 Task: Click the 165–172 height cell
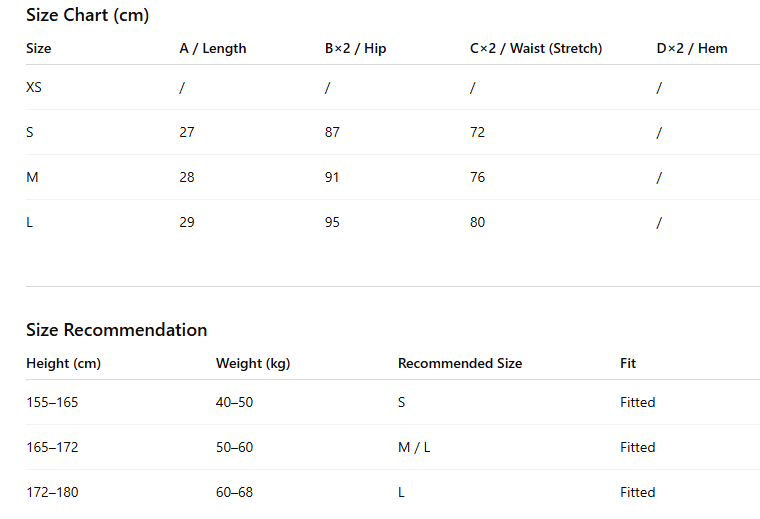52,447
